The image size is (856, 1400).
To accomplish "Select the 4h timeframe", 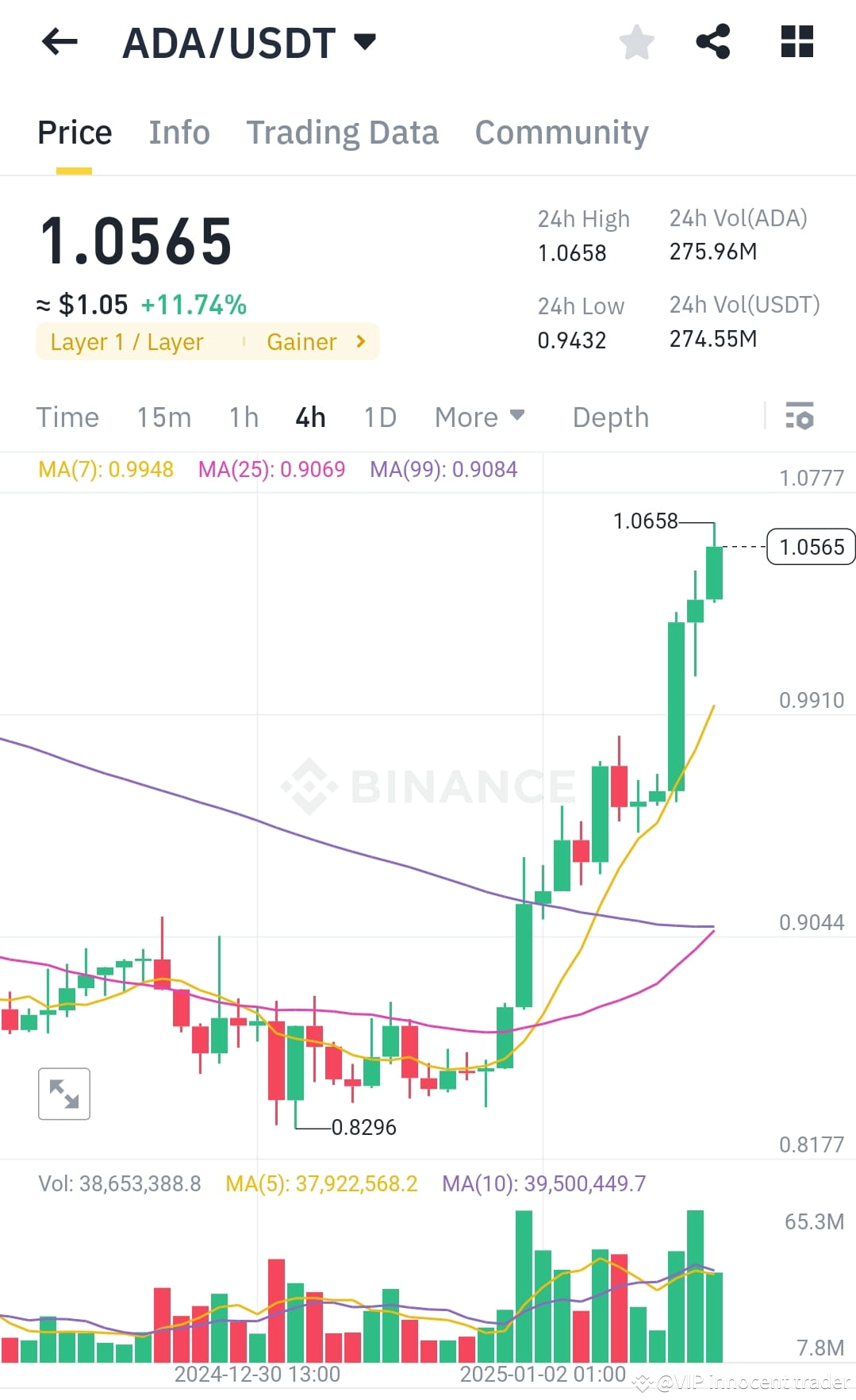I will pos(309,416).
